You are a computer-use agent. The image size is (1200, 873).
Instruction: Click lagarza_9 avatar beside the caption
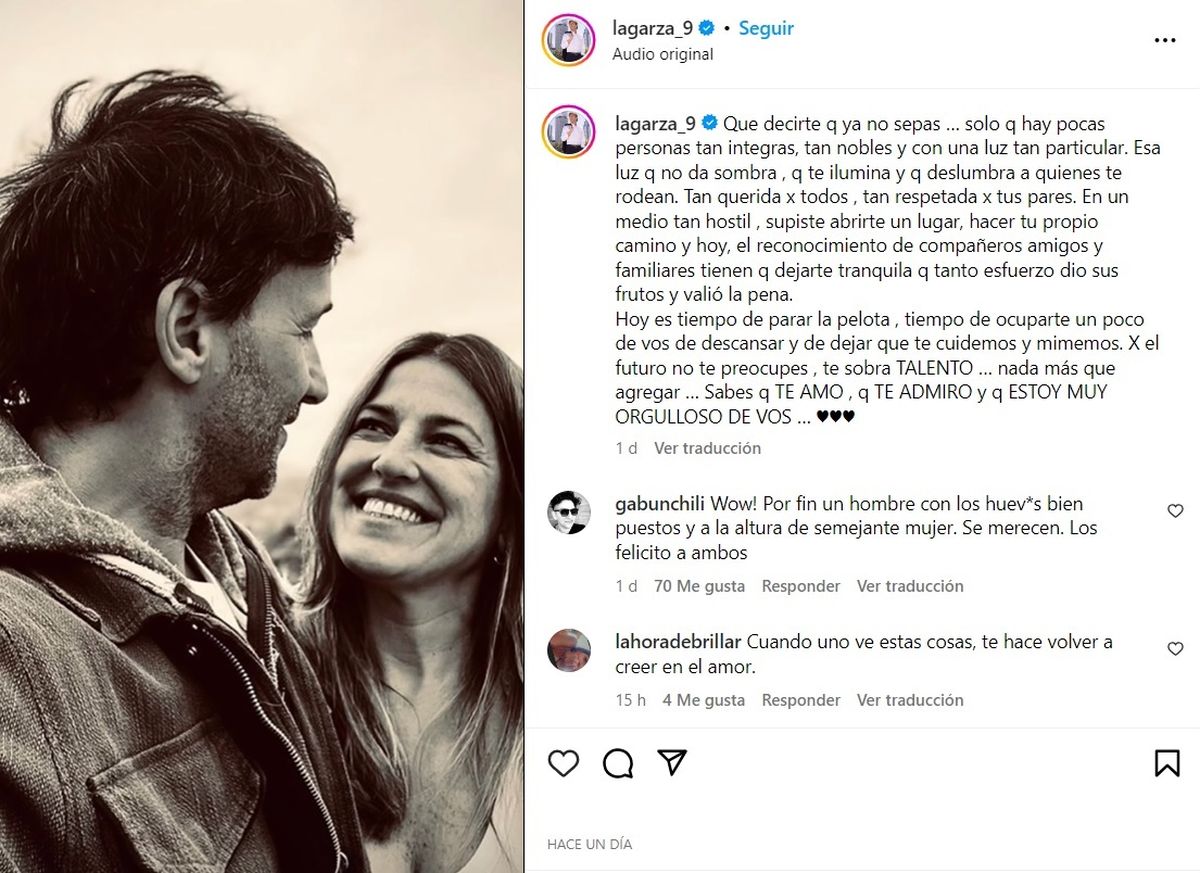(569, 132)
